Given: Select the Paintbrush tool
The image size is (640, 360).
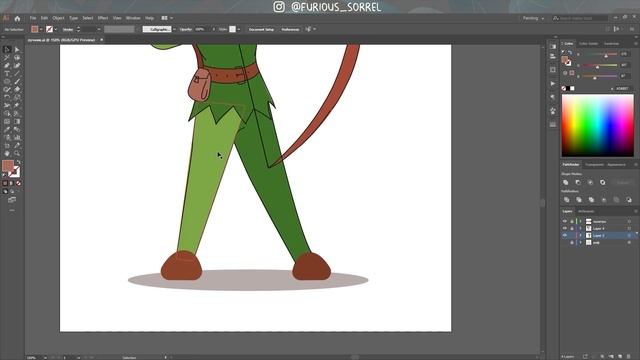Looking at the screenshot, I should pyautogui.click(x=17, y=82).
